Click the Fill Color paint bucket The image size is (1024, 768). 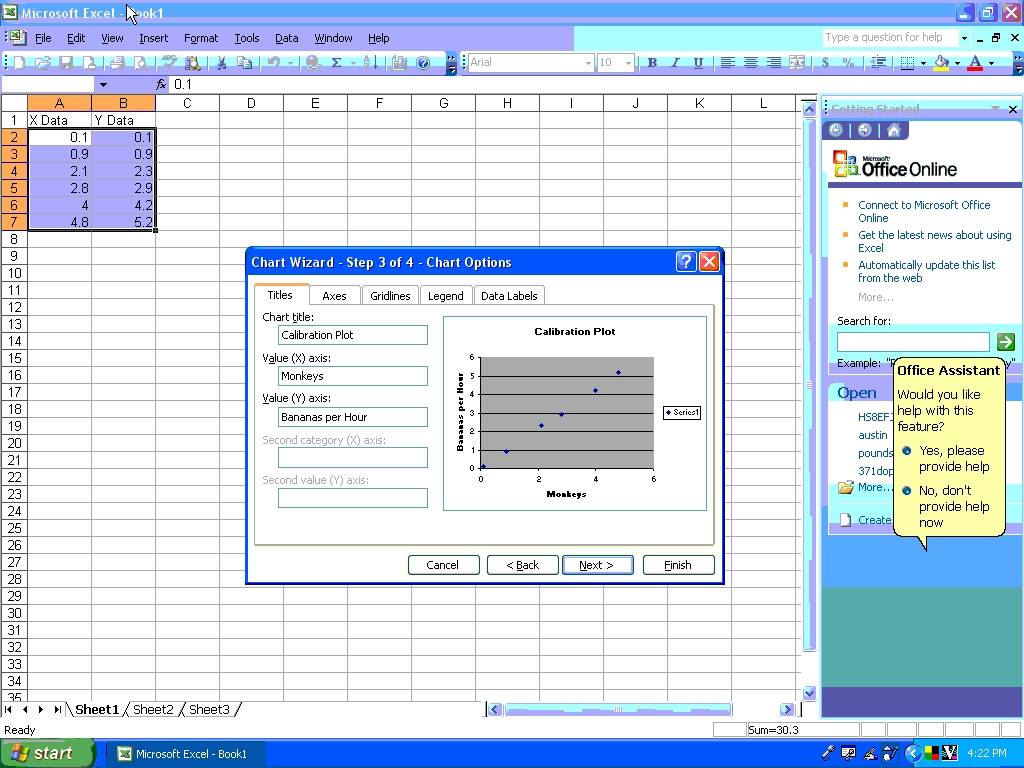pos(940,62)
